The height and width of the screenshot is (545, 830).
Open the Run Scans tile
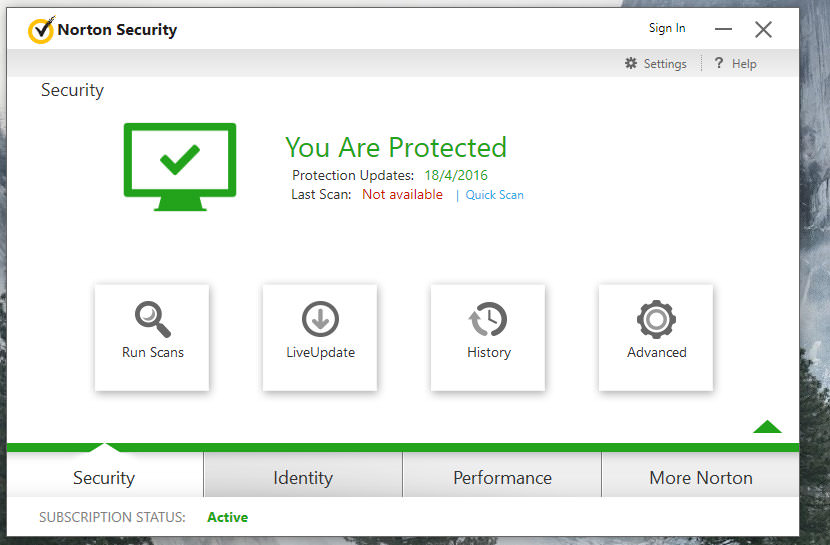pyautogui.click(x=152, y=338)
